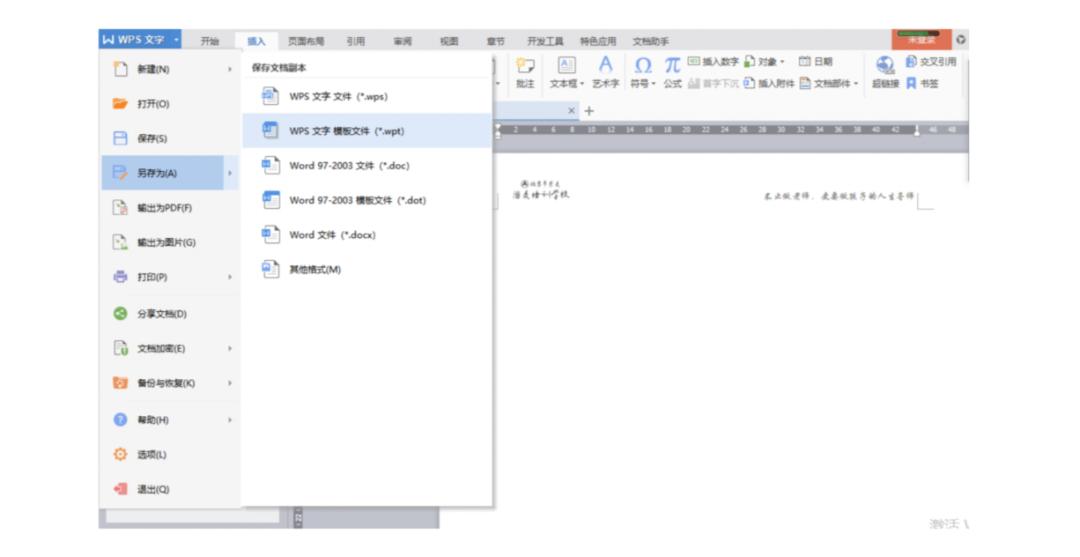Select 输出为PDF(F) export to PDF
This screenshot has height=557, width=1080.
pyautogui.click(x=169, y=208)
